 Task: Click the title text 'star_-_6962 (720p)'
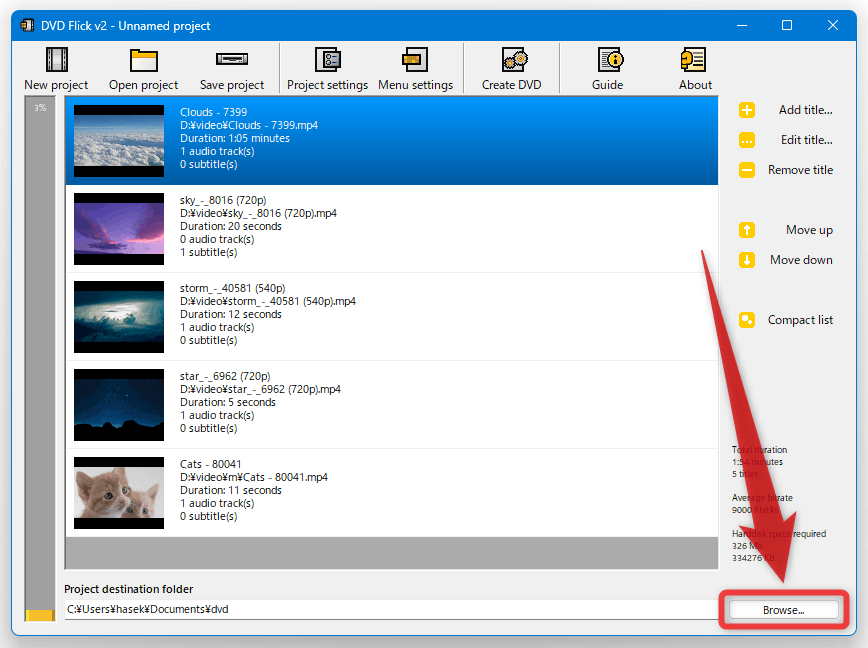(x=225, y=376)
